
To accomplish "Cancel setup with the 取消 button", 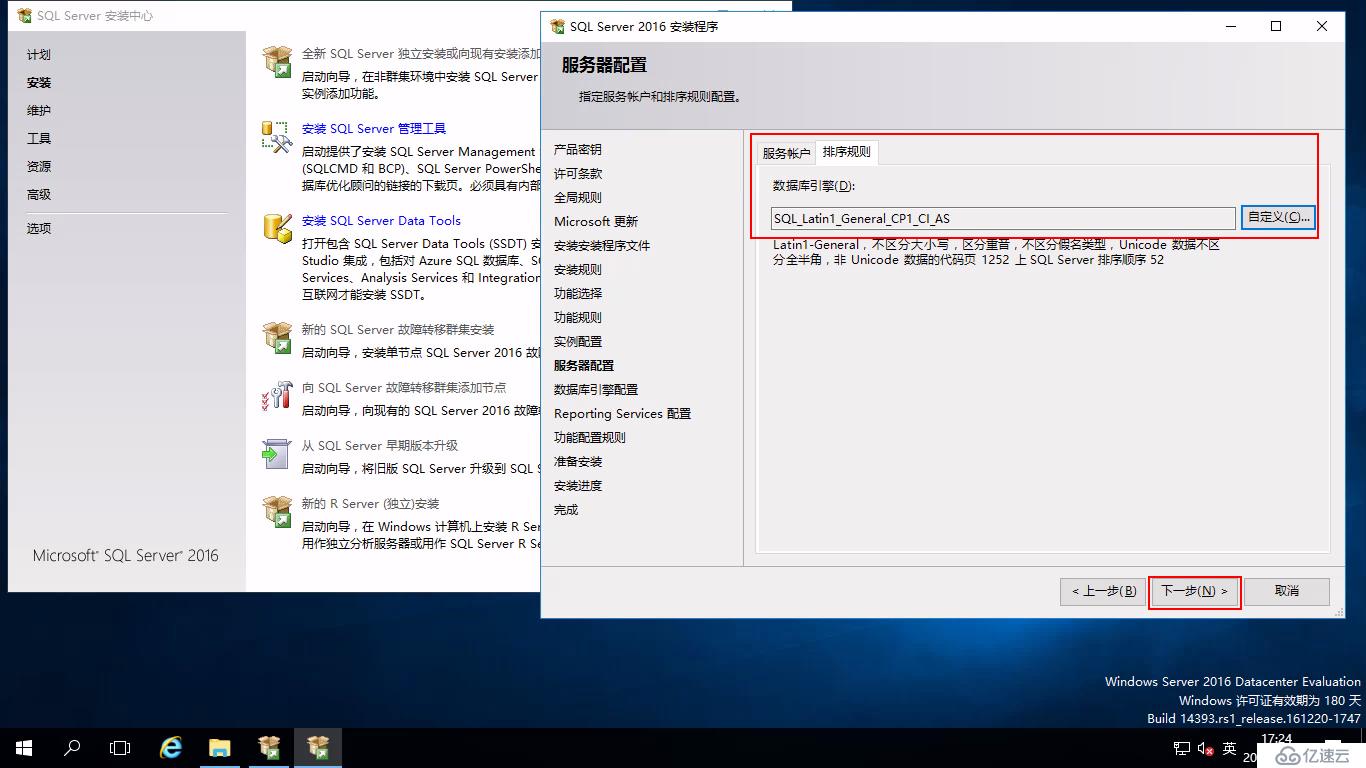I will point(1287,591).
